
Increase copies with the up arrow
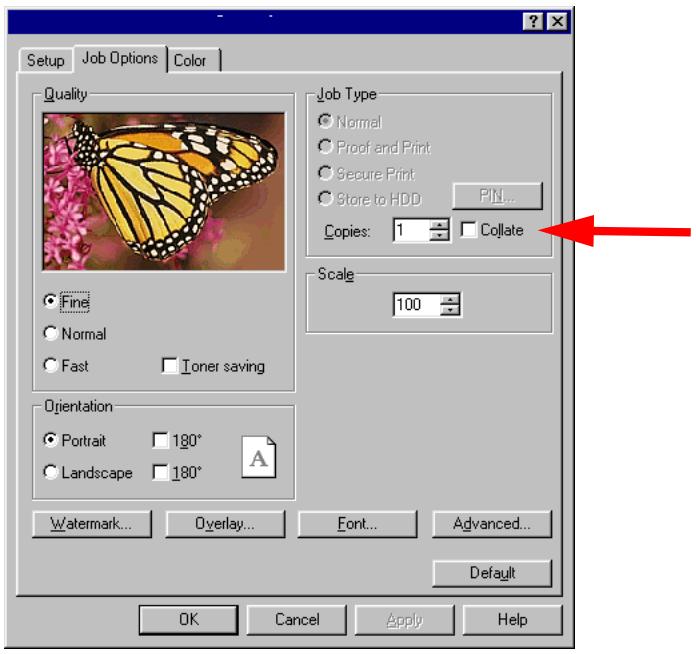pyautogui.click(x=439, y=225)
